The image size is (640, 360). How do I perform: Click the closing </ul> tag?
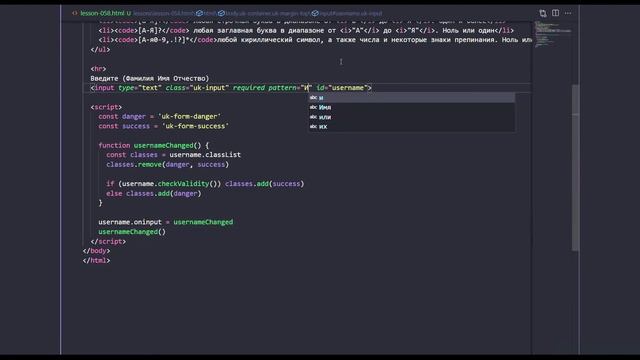pos(100,49)
